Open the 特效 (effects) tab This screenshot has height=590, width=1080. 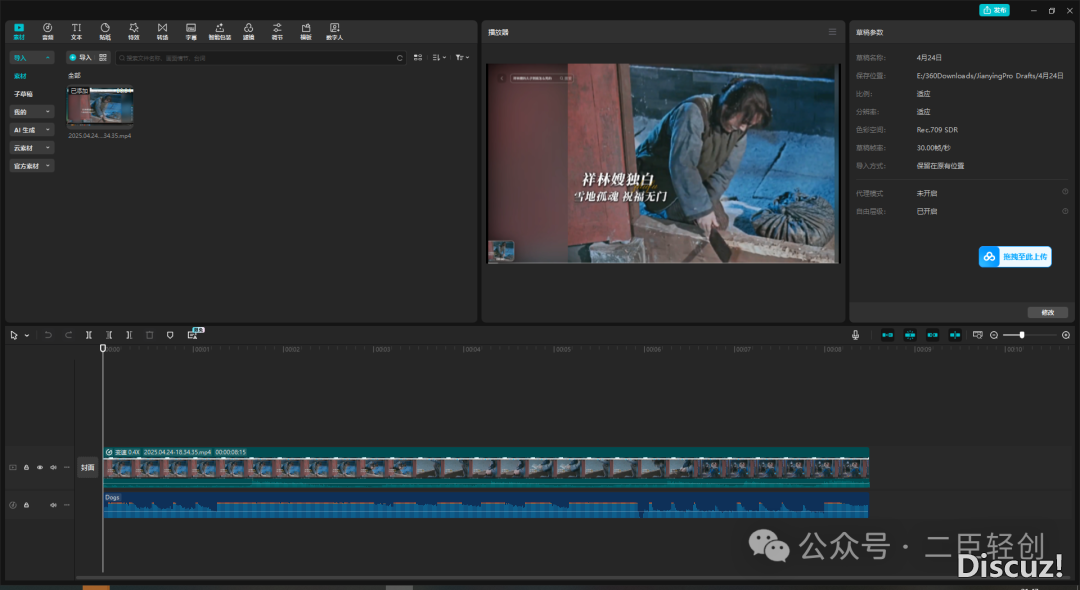tap(134, 31)
